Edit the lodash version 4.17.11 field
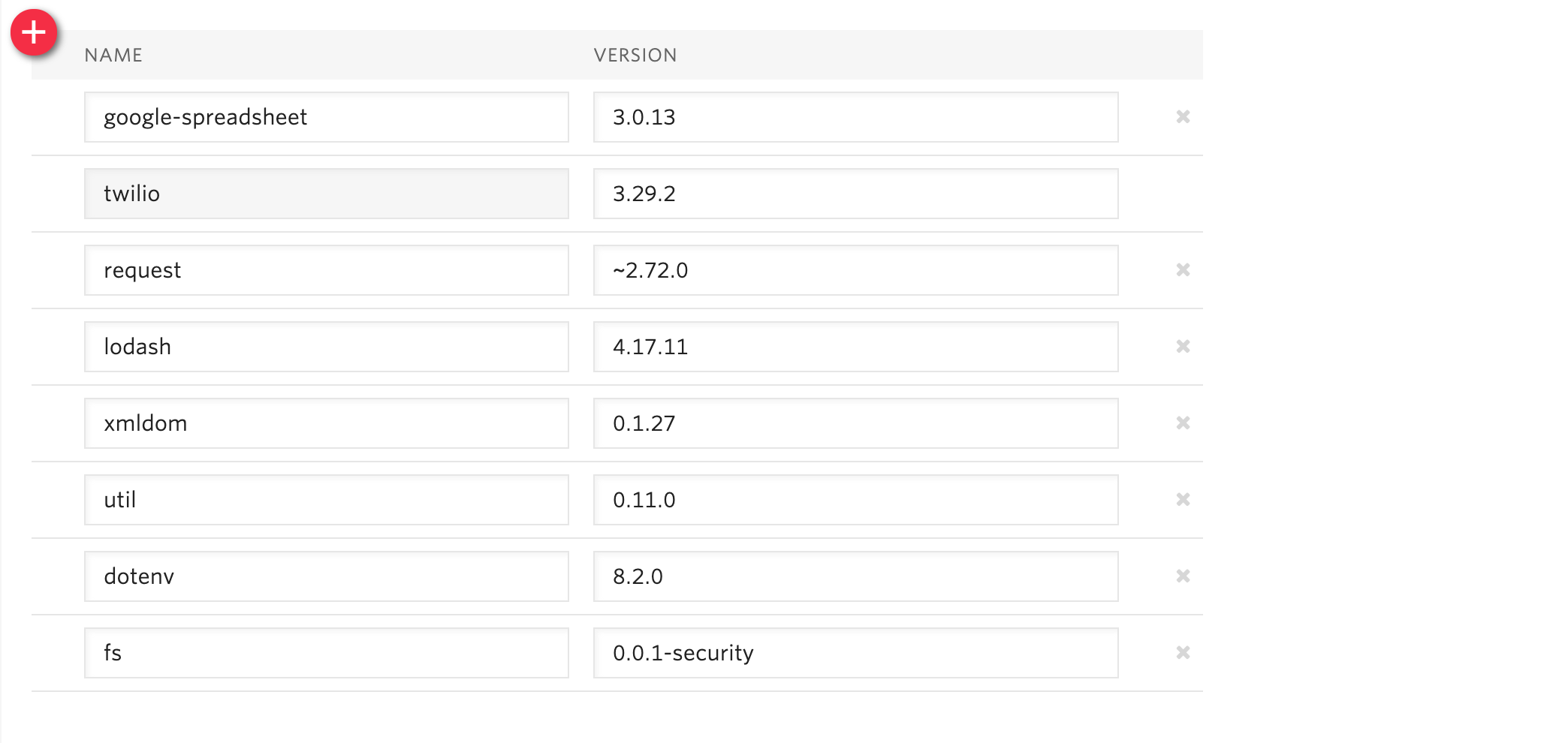Image resolution: width=1568 pixels, height=743 pixels. pos(856,347)
